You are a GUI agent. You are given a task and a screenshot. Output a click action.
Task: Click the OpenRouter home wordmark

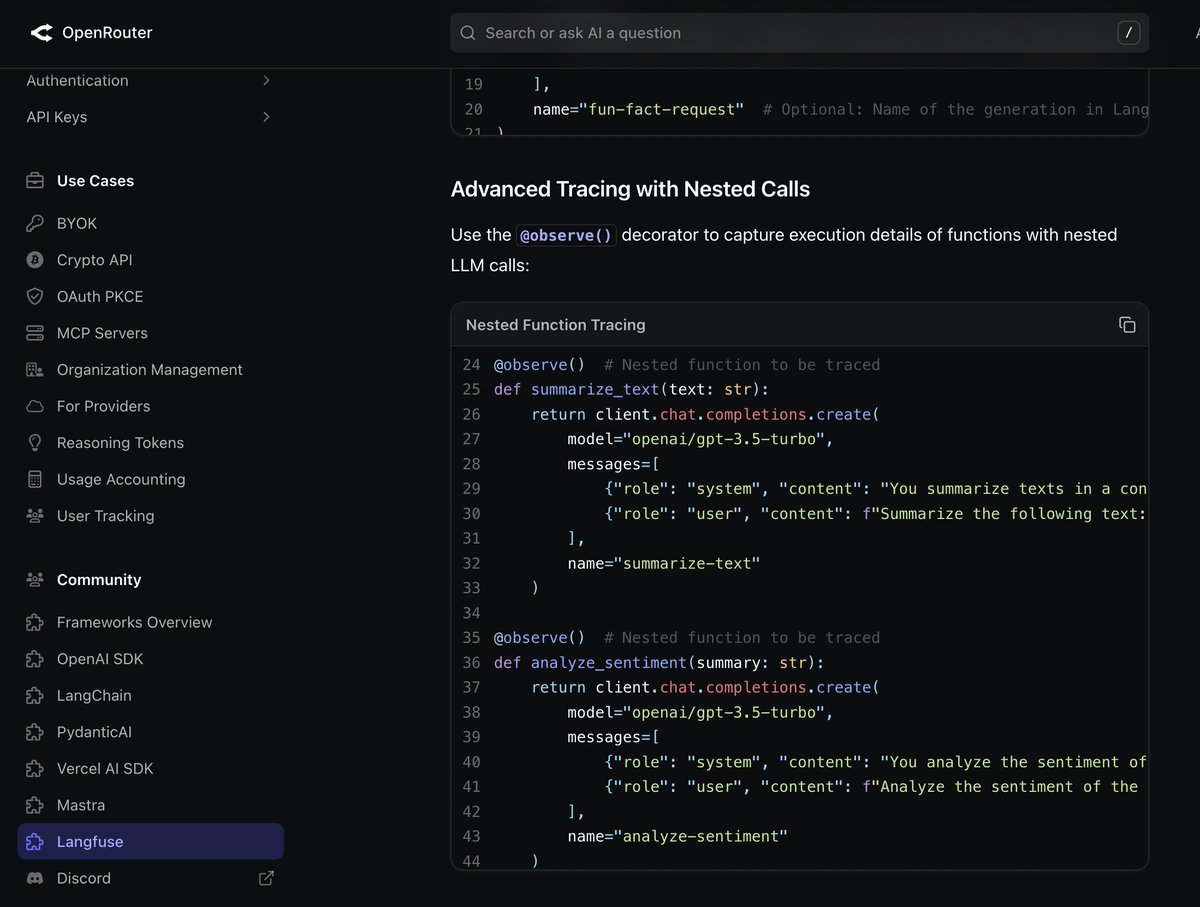coord(107,33)
